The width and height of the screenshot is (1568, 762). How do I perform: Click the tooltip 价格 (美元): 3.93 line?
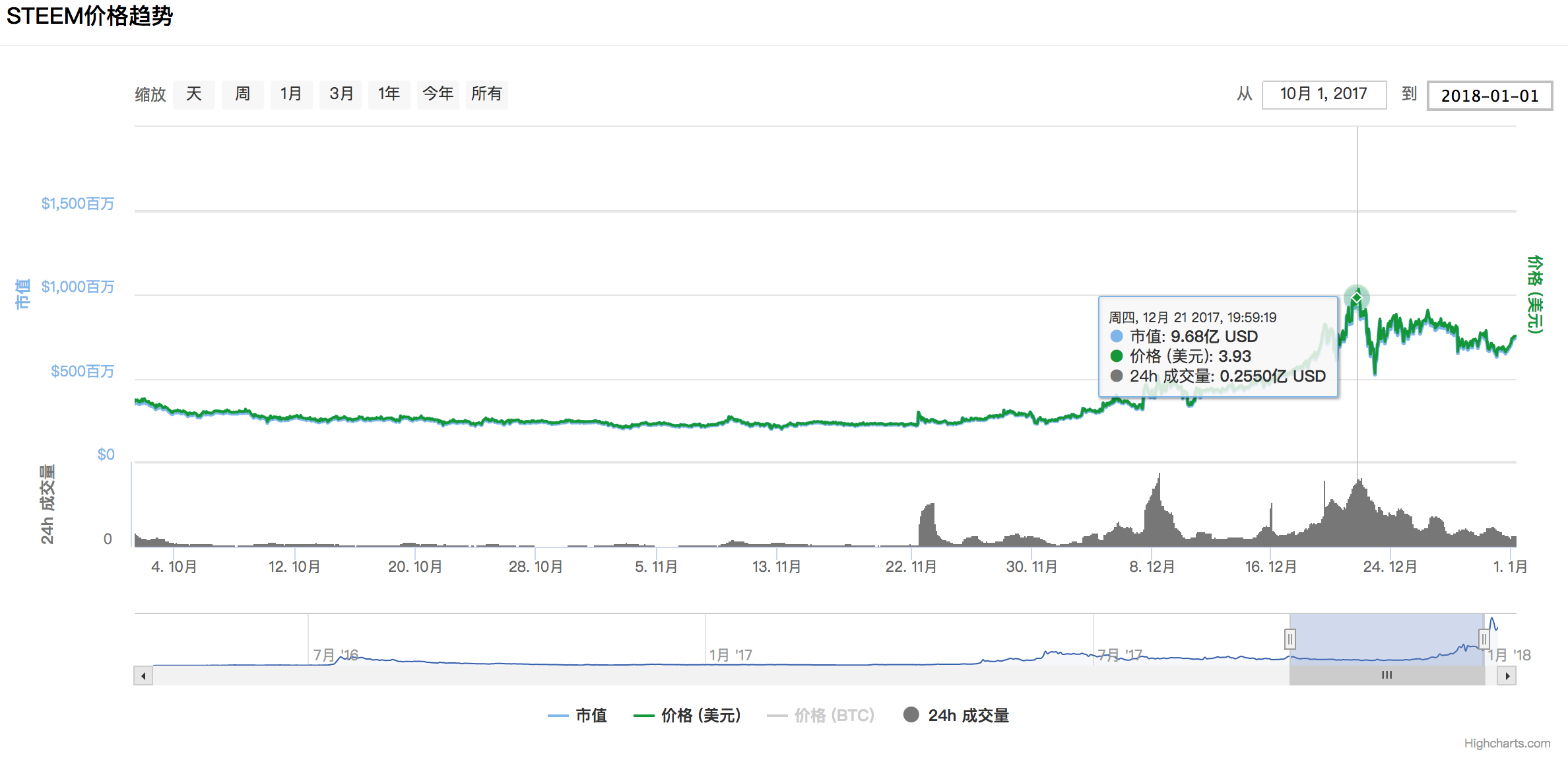click(x=1181, y=357)
